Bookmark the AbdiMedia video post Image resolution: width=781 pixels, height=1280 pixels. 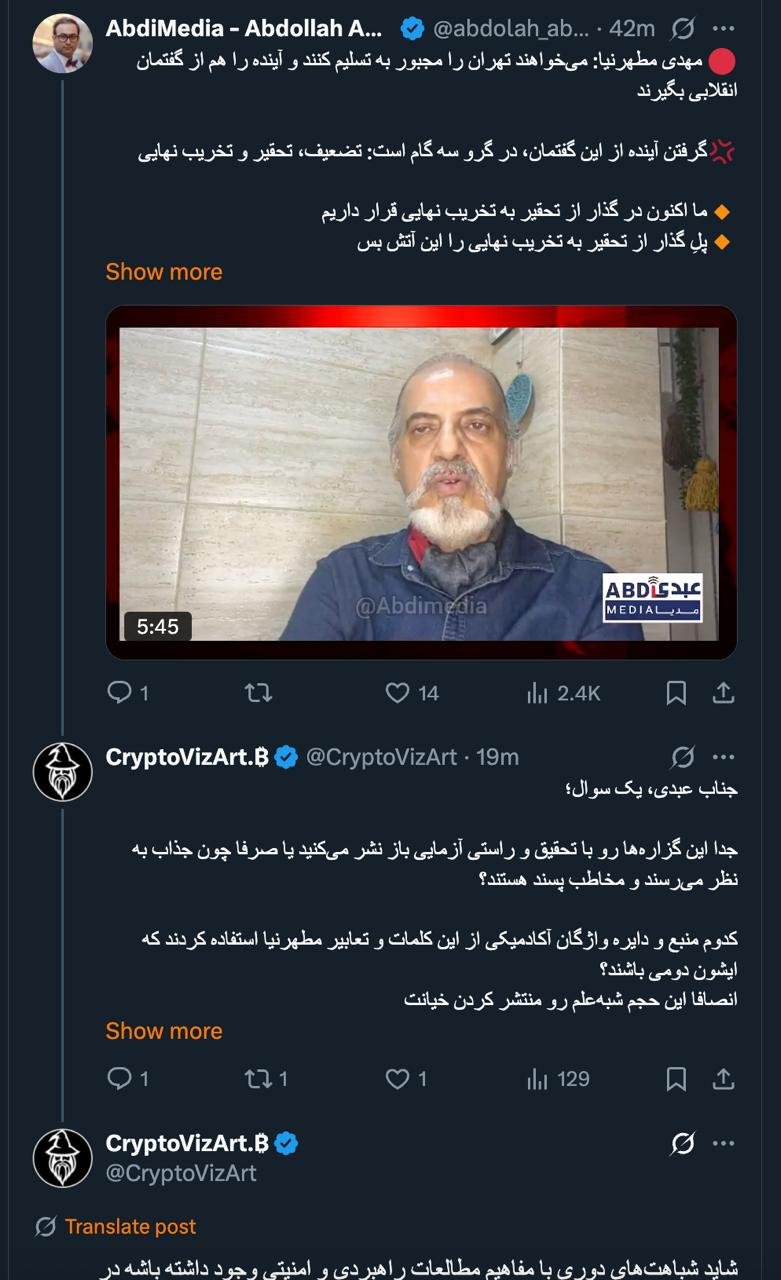pos(676,692)
